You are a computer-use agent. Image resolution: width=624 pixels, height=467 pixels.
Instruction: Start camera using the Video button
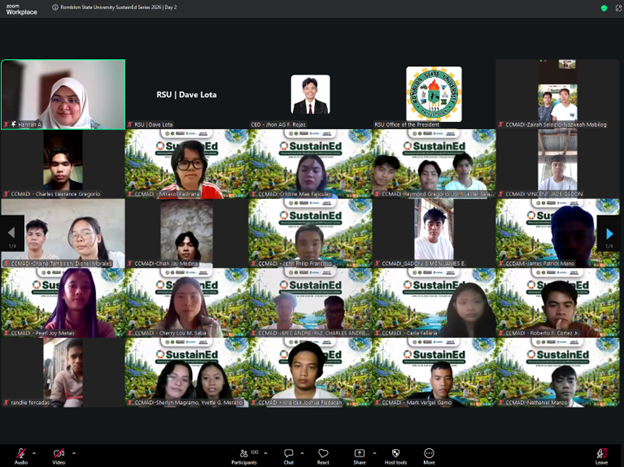click(x=59, y=453)
